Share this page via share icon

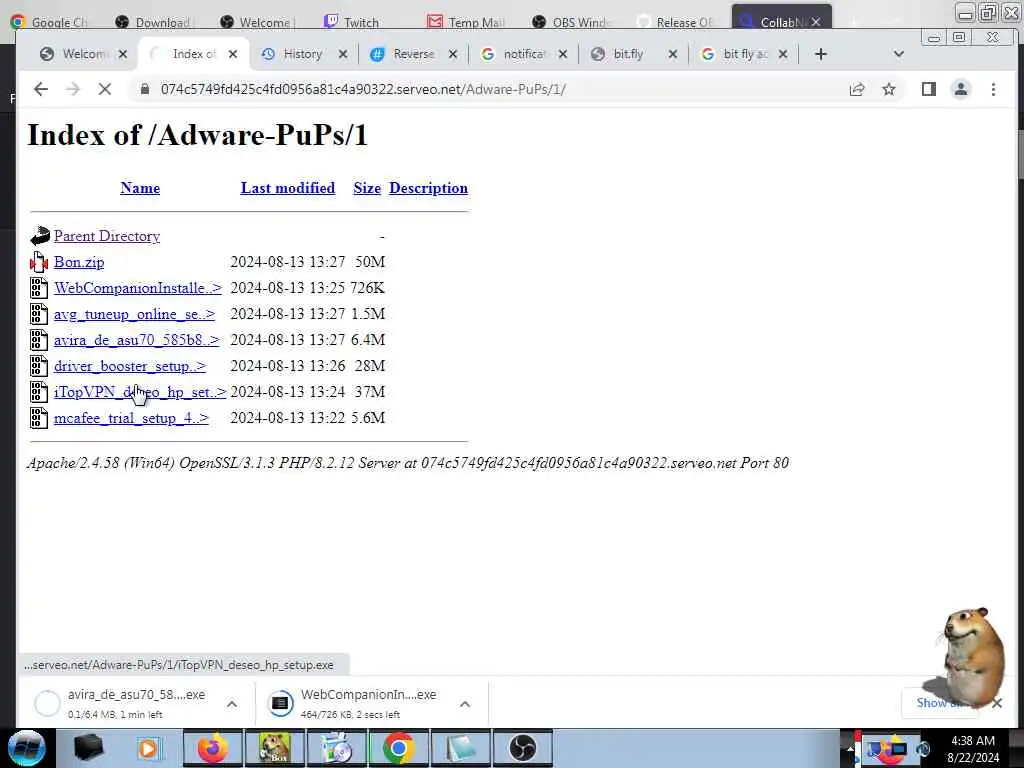point(857,89)
